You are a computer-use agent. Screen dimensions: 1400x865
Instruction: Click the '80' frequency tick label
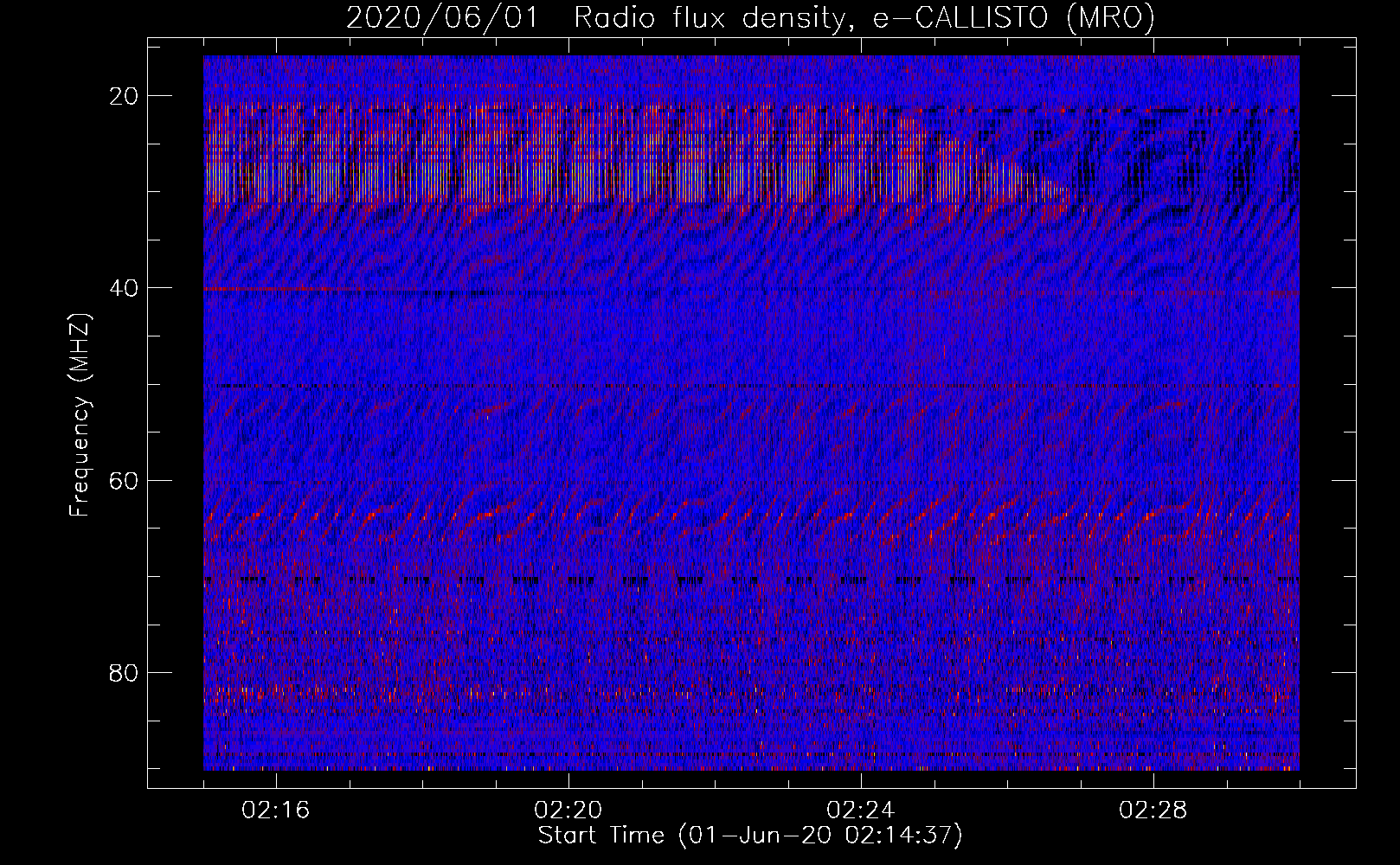(125, 673)
